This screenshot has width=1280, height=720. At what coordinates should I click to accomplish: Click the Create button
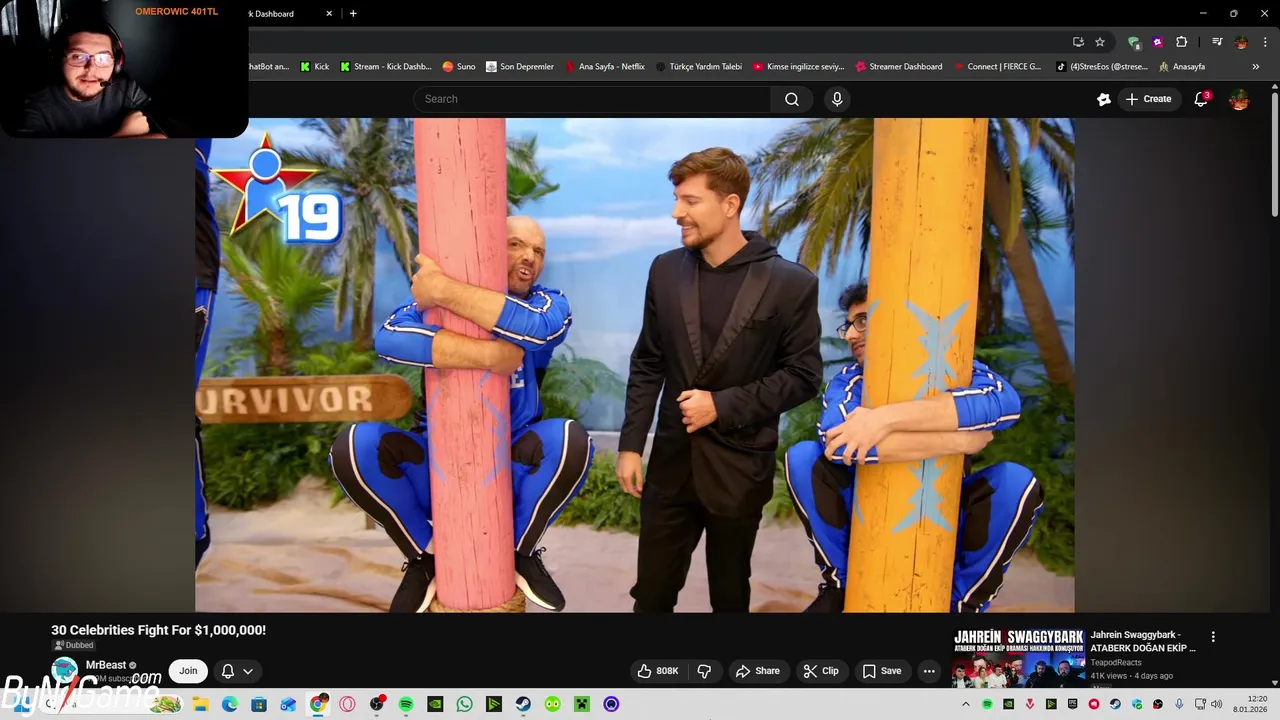1148,99
